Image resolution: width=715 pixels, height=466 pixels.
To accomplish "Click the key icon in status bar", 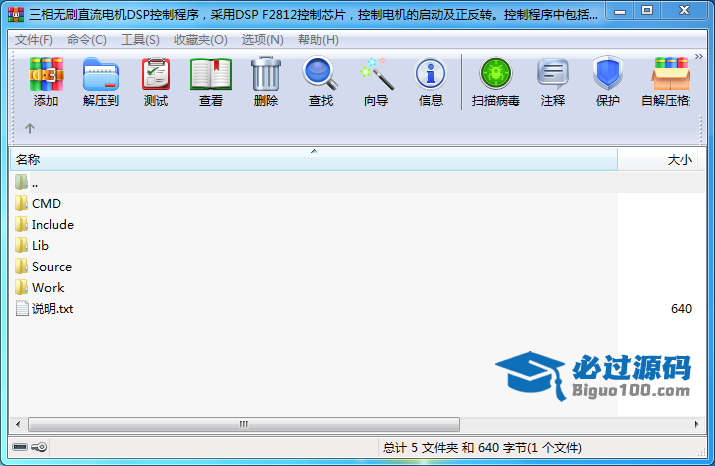I will [39, 447].
